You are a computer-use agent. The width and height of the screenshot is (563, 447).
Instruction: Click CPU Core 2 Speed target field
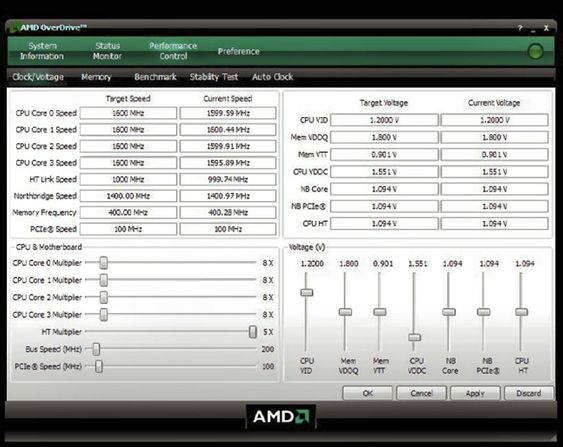pyautogui.click(x=128, y=146)
